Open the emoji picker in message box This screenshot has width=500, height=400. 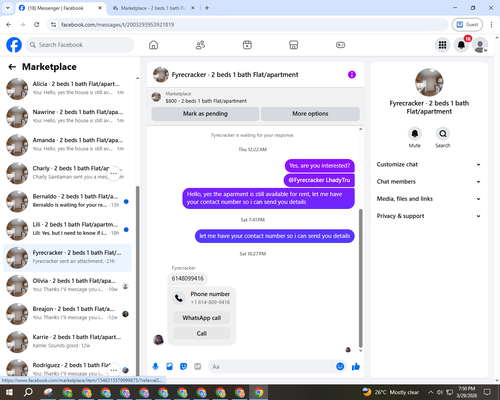click(x=340, y=366)
